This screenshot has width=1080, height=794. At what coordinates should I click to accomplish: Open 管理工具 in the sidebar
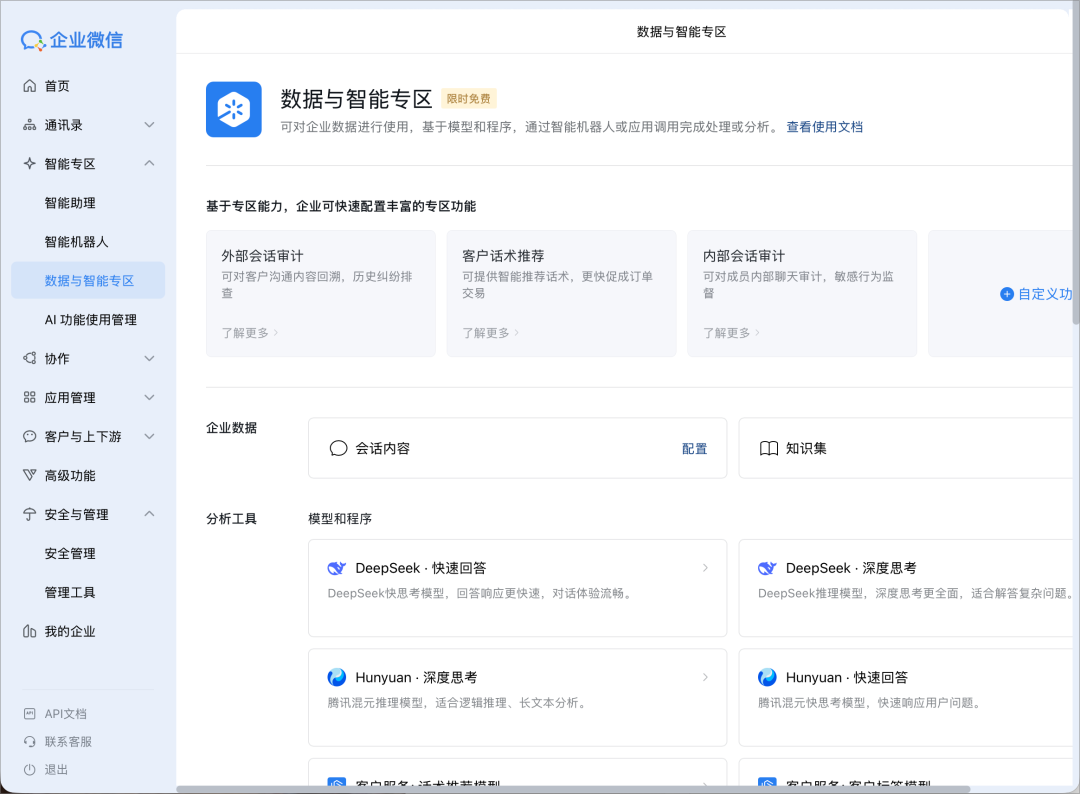[87, 592]
